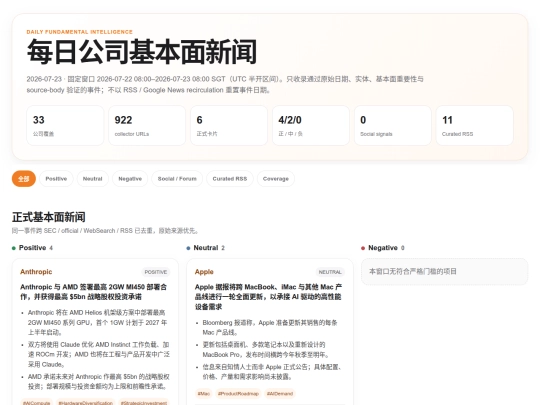Show the Coverage filter view
540x405 pixels.
tap(276, 179)
